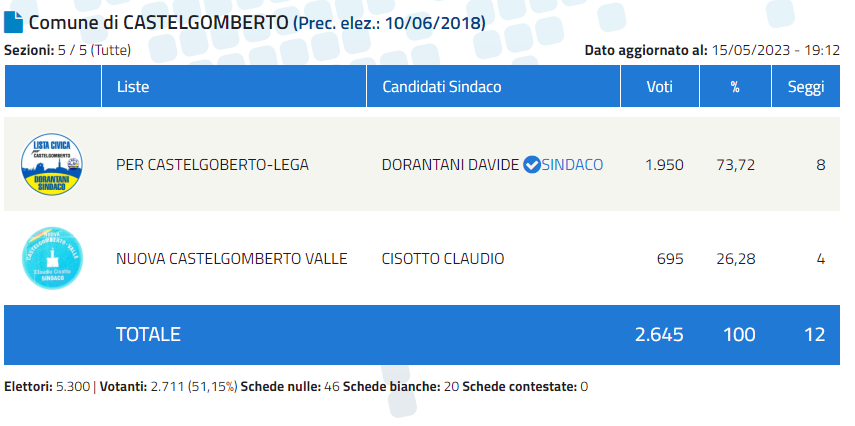Click the percentage column header

[736, 86]
